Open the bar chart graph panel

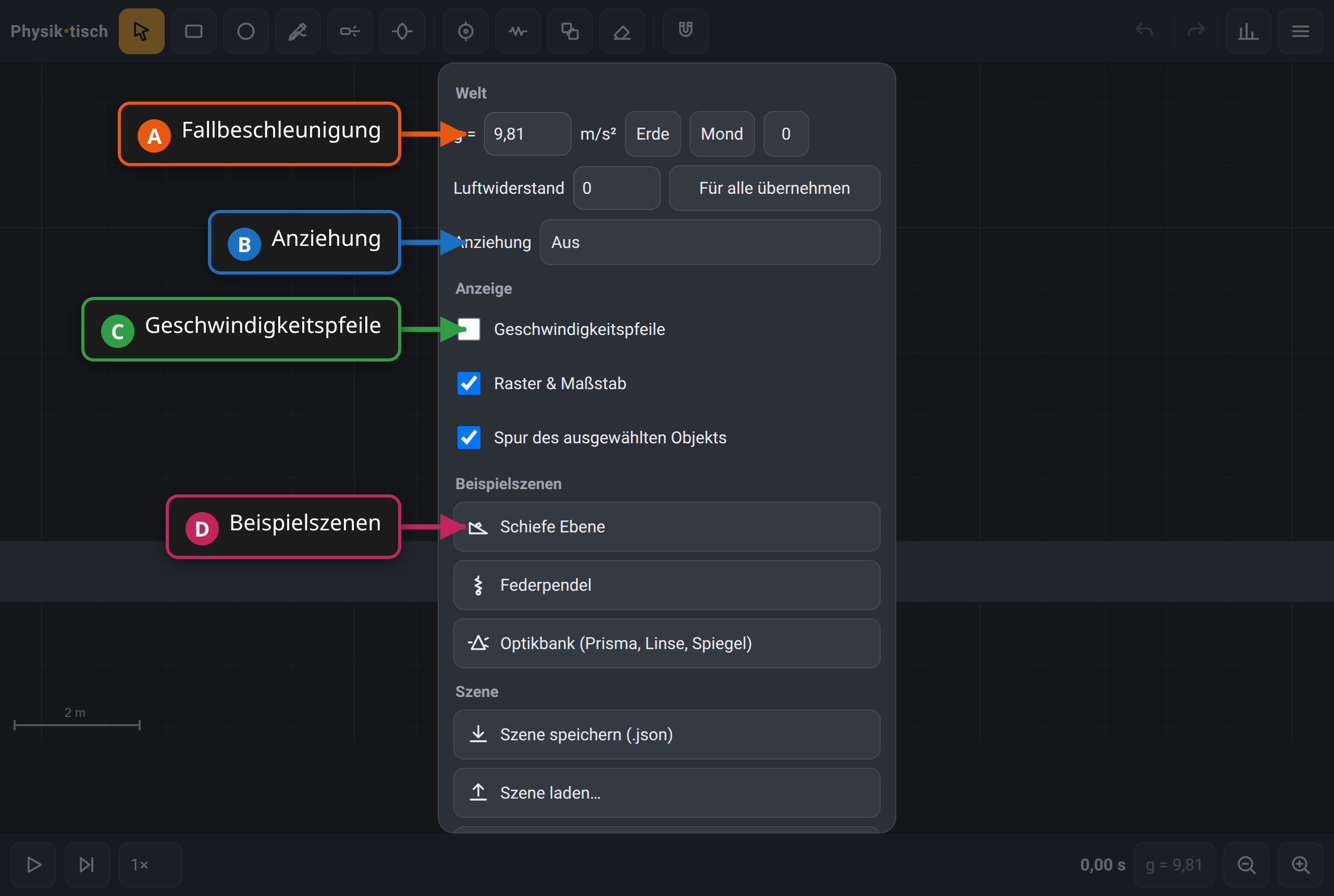[1248, 31]
